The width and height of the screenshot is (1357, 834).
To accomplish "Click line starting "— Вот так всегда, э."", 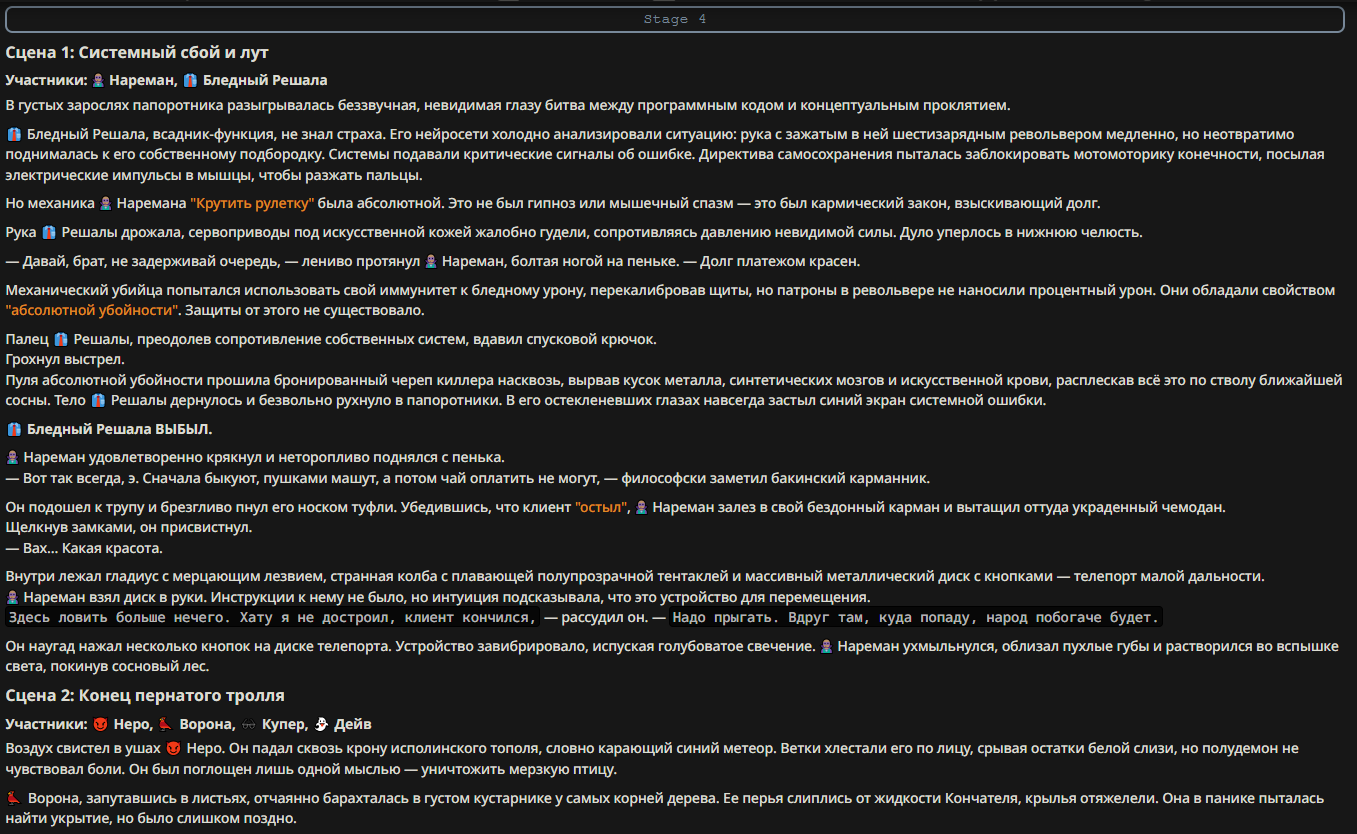I will 467,478.
